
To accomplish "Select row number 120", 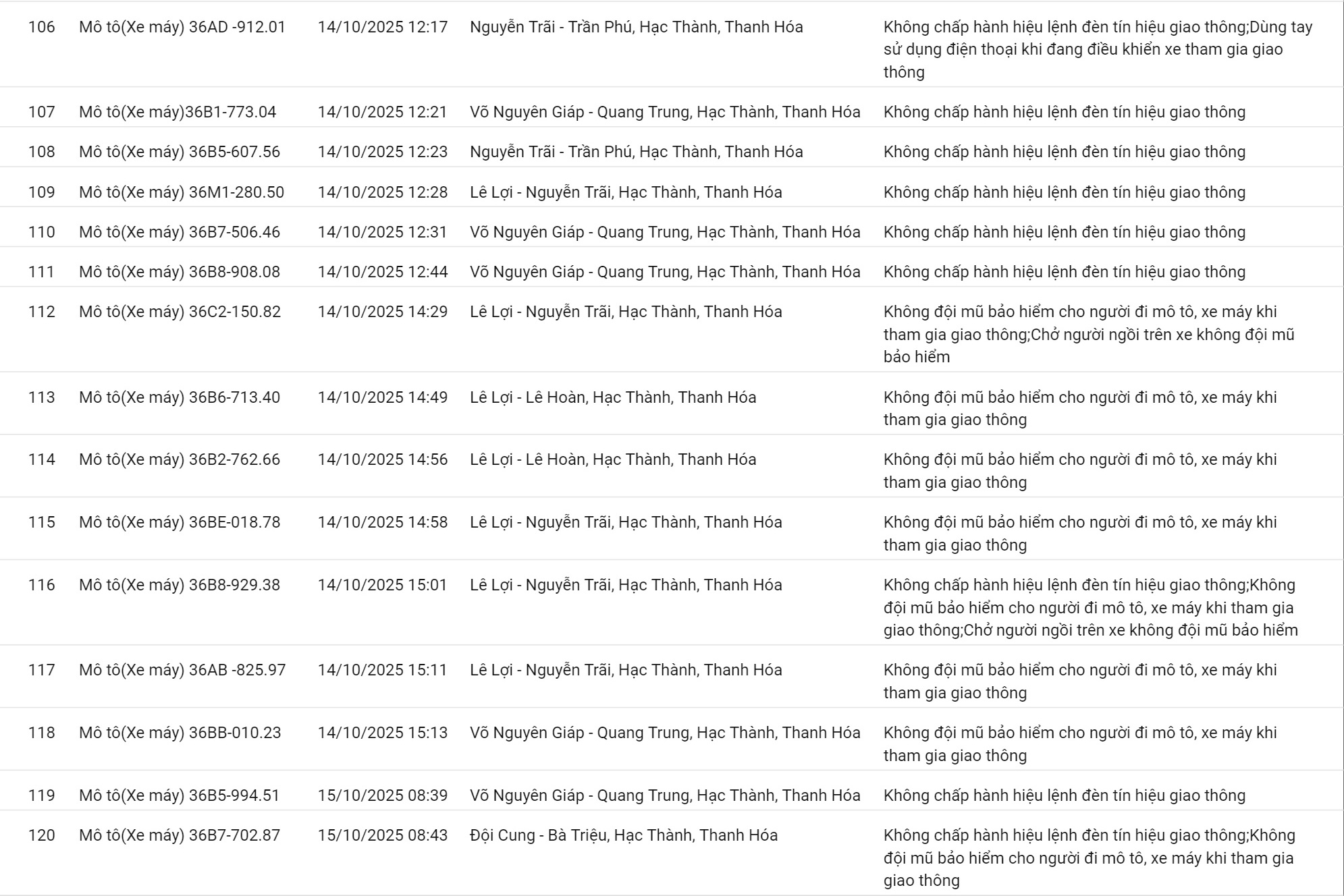I will [x=41, y=835].
